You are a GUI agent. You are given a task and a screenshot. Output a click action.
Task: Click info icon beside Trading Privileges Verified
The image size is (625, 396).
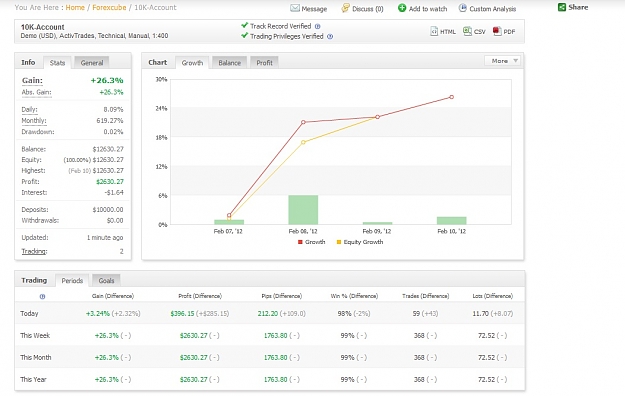[x=330, y=37]
